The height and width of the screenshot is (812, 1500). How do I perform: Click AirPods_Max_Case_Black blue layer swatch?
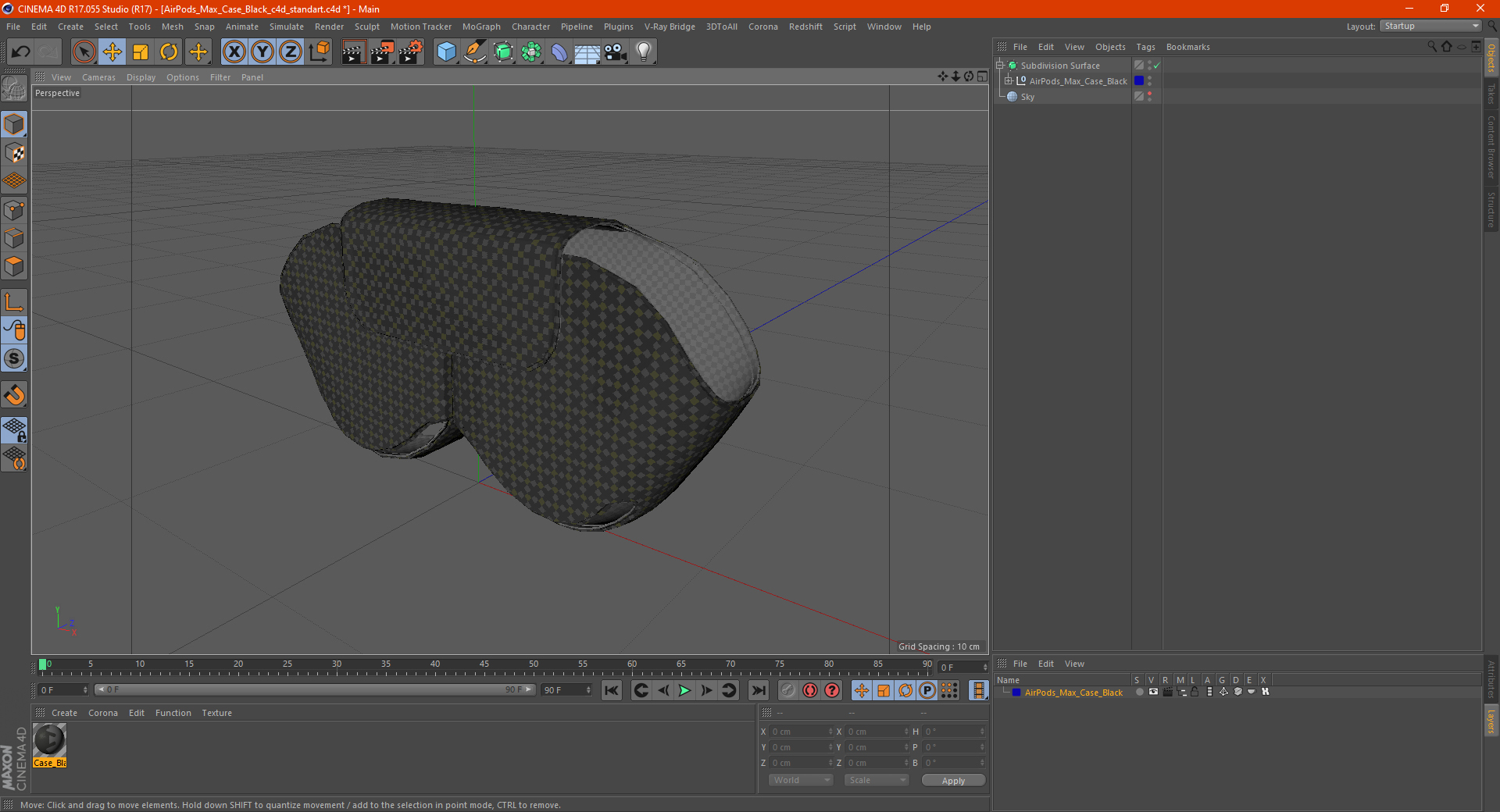[x=1139, y=81]
